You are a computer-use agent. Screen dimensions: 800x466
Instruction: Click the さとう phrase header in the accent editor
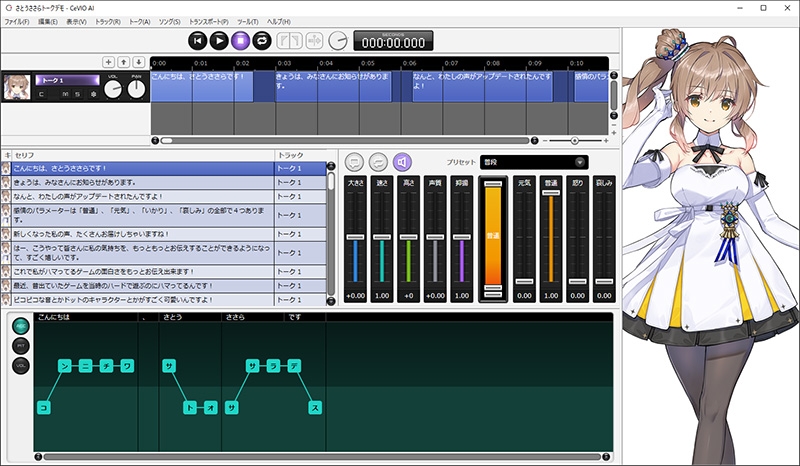click(x=190, y=317)
